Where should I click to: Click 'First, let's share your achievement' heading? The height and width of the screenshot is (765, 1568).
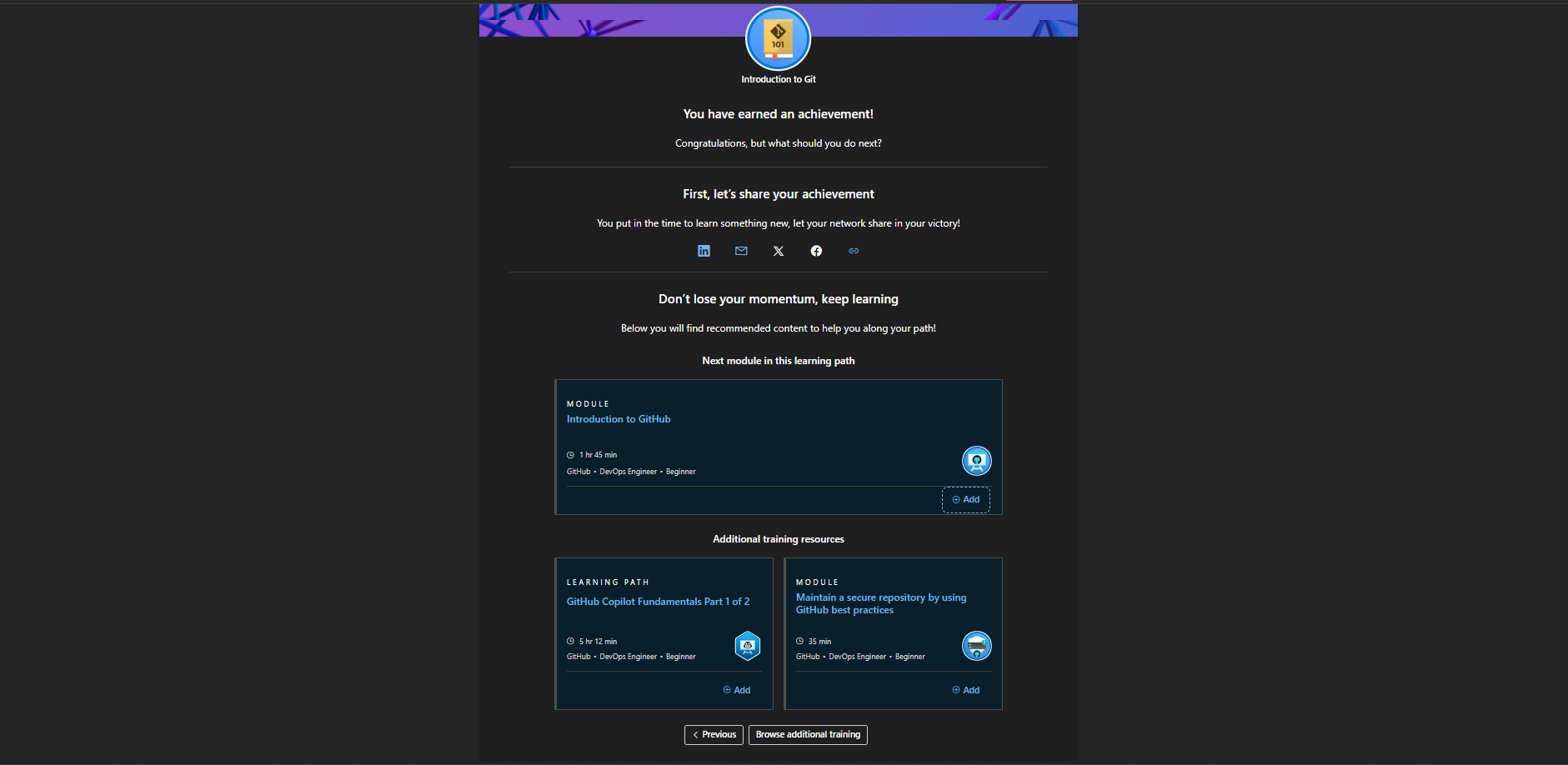click(x=779, y=194)
